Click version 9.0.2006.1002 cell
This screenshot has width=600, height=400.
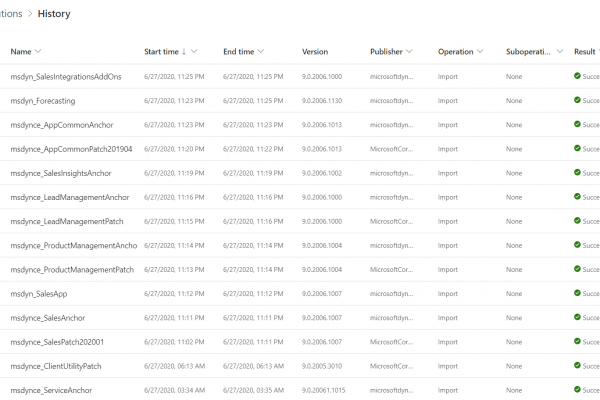pyautogui.click(x=322, y=173)
